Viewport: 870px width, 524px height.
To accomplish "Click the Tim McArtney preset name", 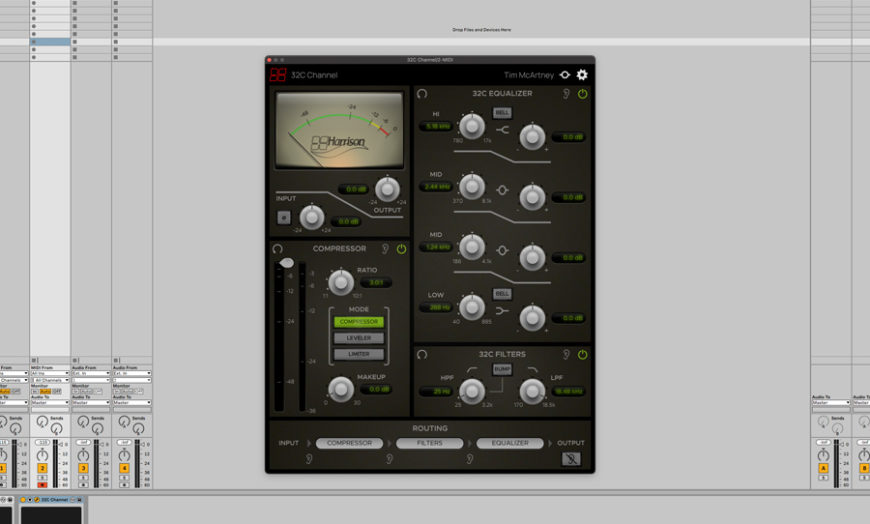I will [x=529, y=75].
